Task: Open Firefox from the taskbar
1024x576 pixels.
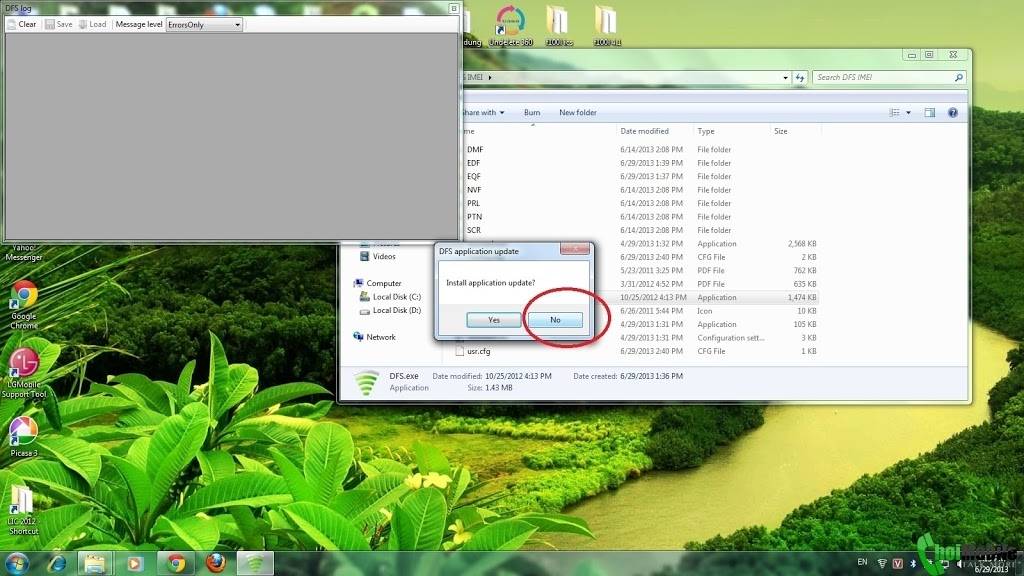Action: [216, 563]
